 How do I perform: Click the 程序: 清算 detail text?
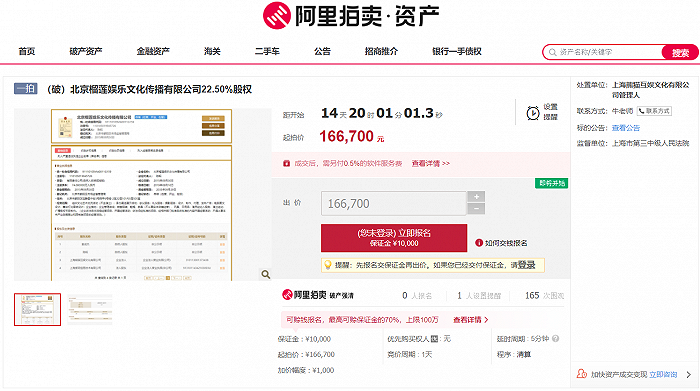[514, 354]
